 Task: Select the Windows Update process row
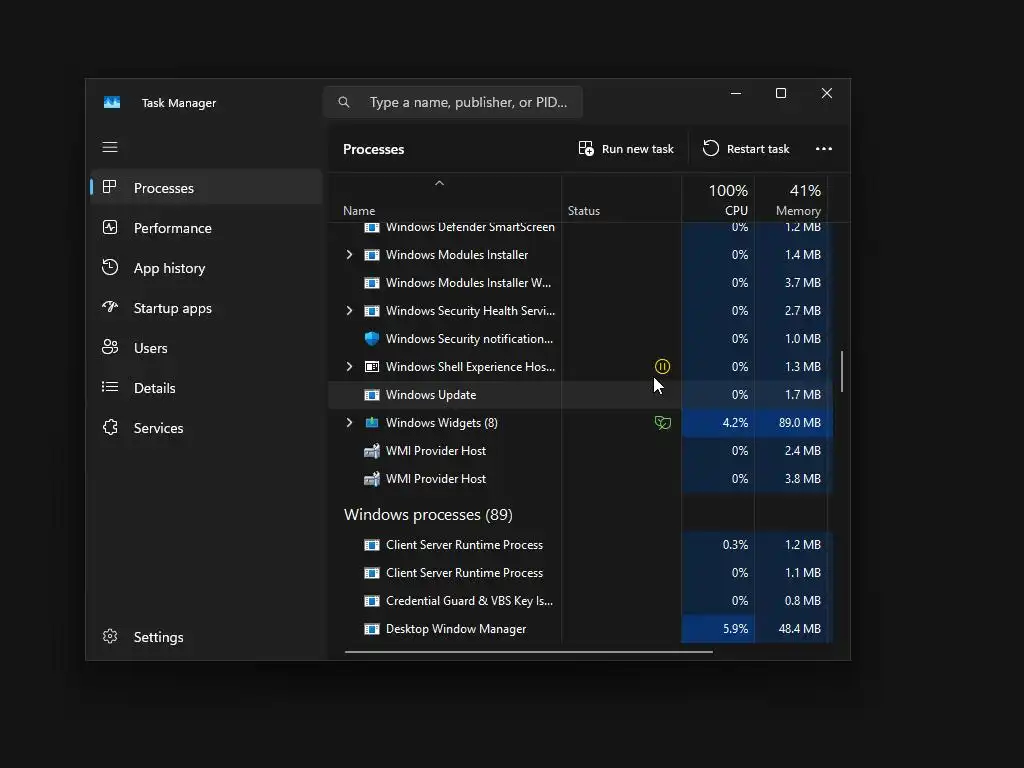click(581, 394)
